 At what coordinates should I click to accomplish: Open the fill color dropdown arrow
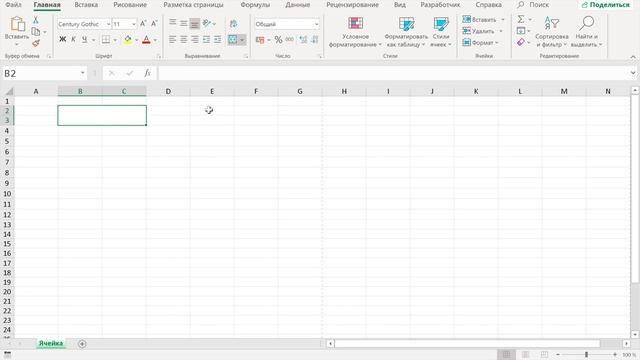click(136, 40)
